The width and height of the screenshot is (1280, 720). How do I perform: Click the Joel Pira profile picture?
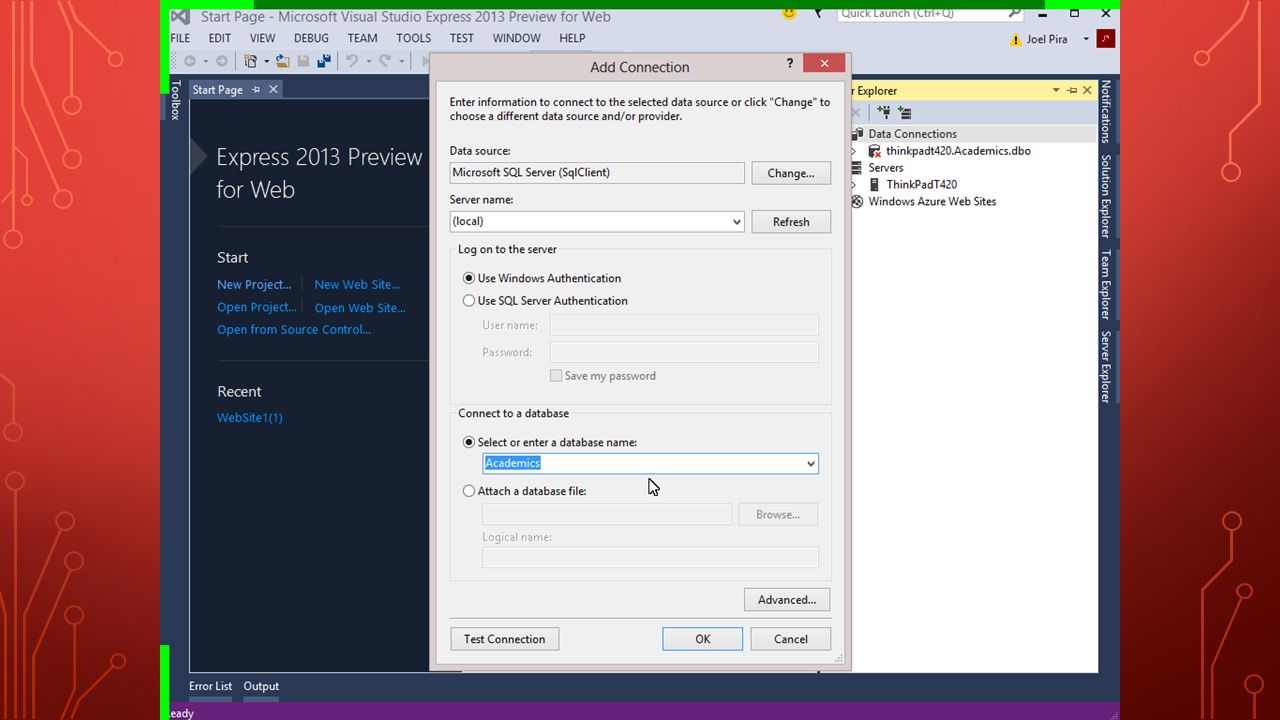tap(1105, 39)
